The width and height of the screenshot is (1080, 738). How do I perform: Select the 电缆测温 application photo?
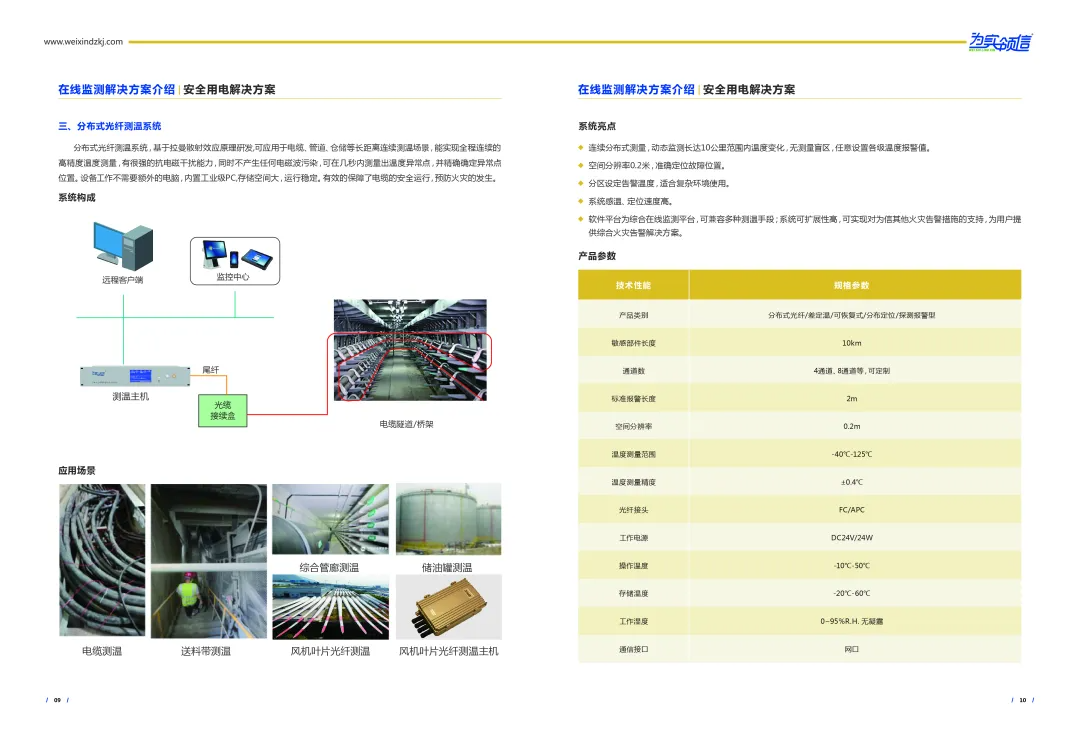pos(102,562)
